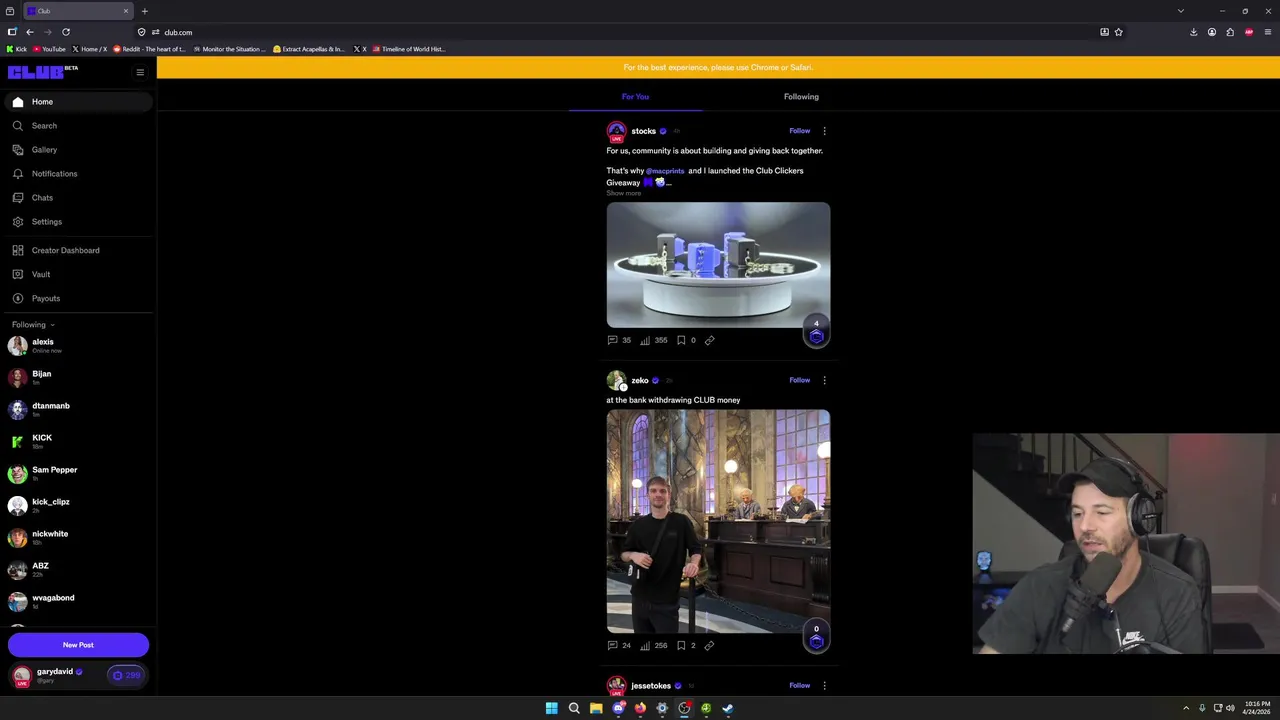Open the YouTube bookmark
Image resolution: width=1280 pixels, height=720 pixels.
tap(49, 49)
